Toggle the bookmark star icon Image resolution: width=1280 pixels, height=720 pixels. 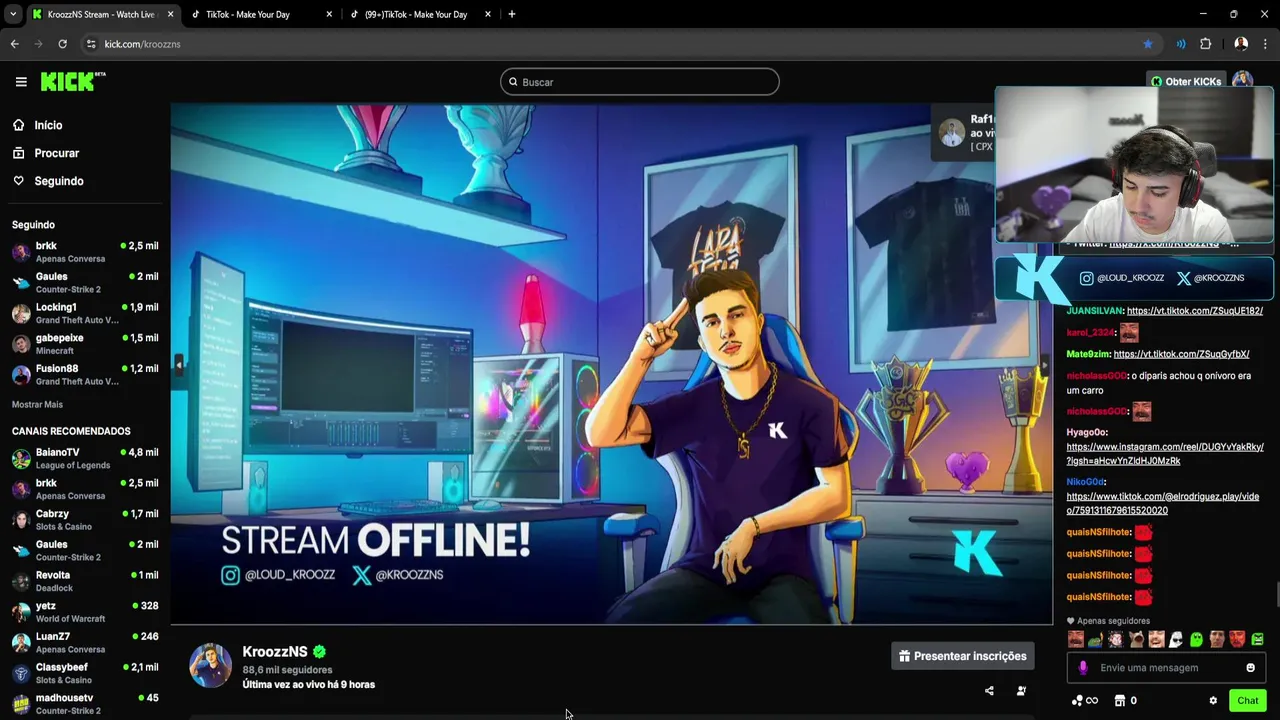pos(1147,44)
